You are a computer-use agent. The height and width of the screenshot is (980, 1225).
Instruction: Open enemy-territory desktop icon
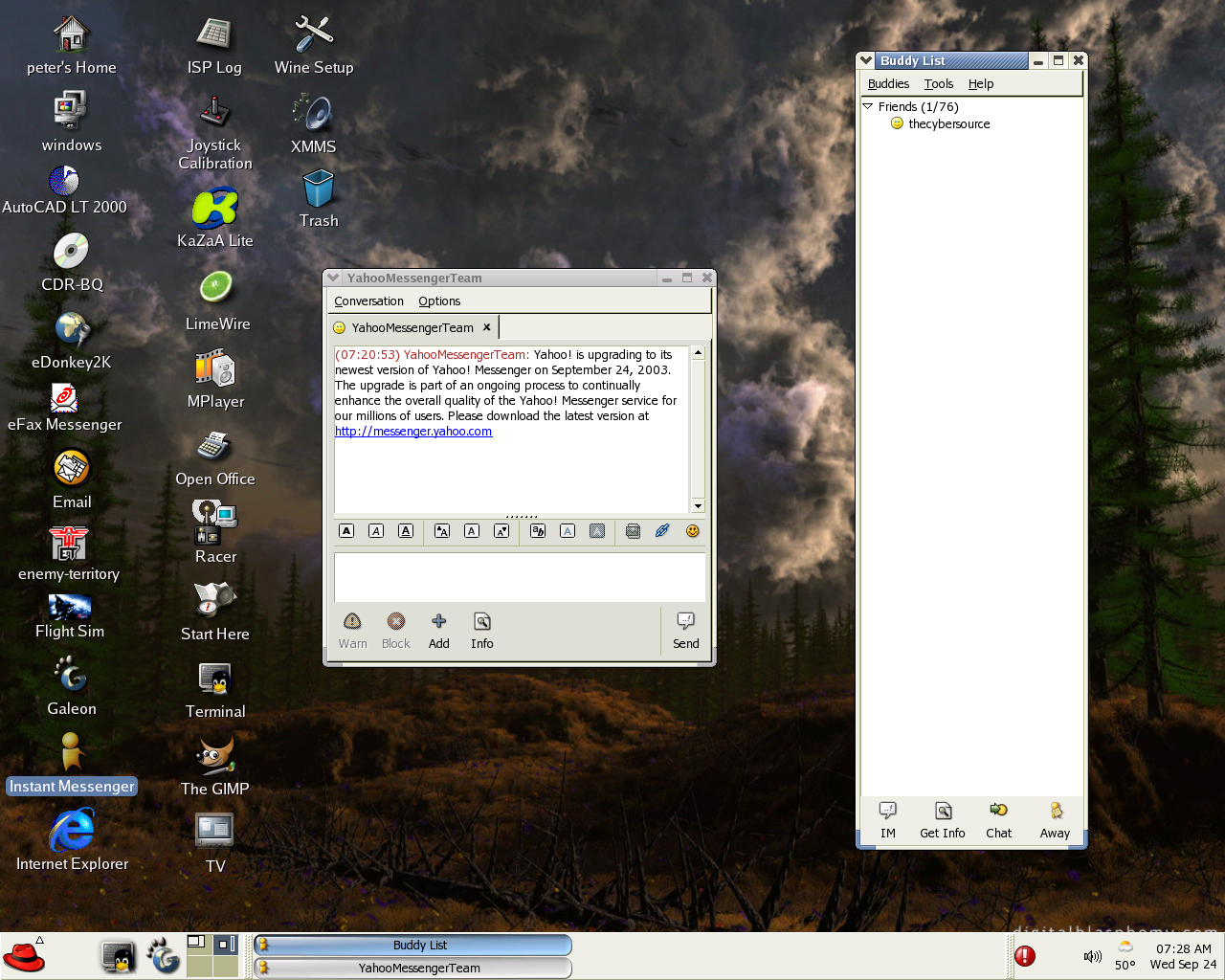point(69,553)
